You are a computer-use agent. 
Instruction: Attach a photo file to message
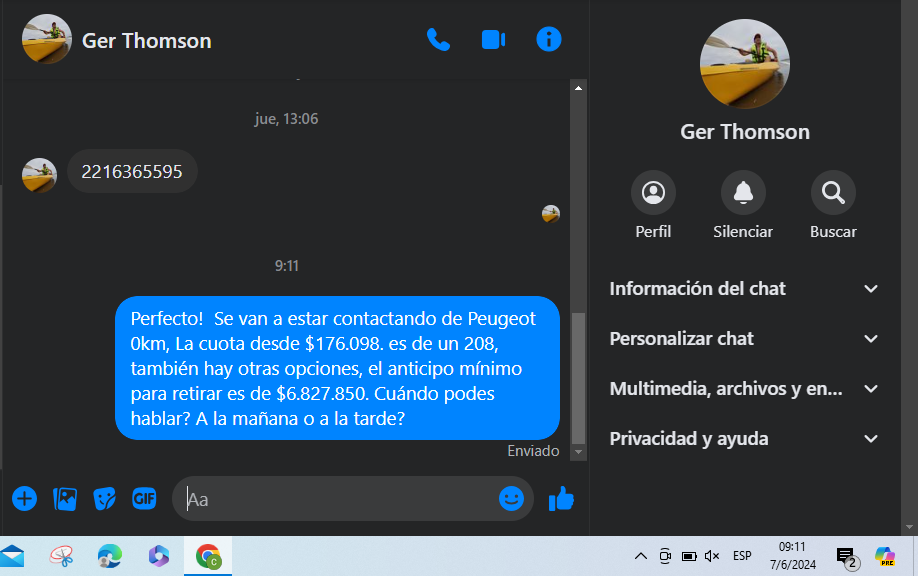tap(65, 499)
